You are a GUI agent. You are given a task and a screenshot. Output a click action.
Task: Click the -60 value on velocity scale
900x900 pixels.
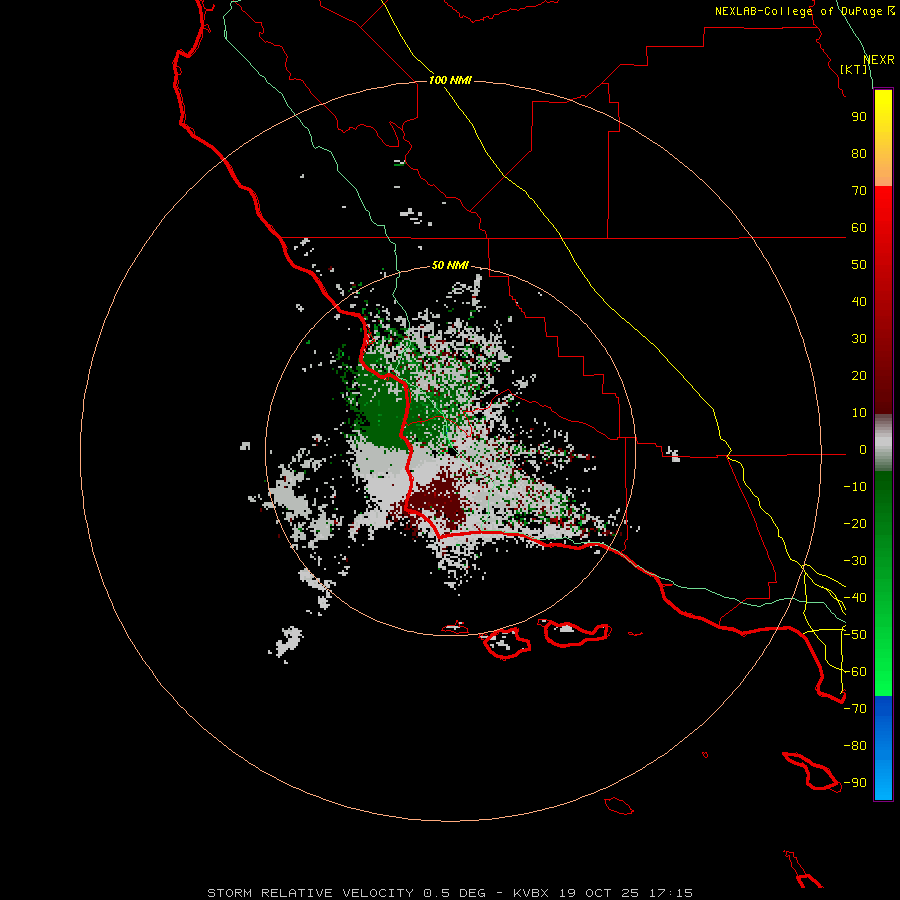[855, 672]
